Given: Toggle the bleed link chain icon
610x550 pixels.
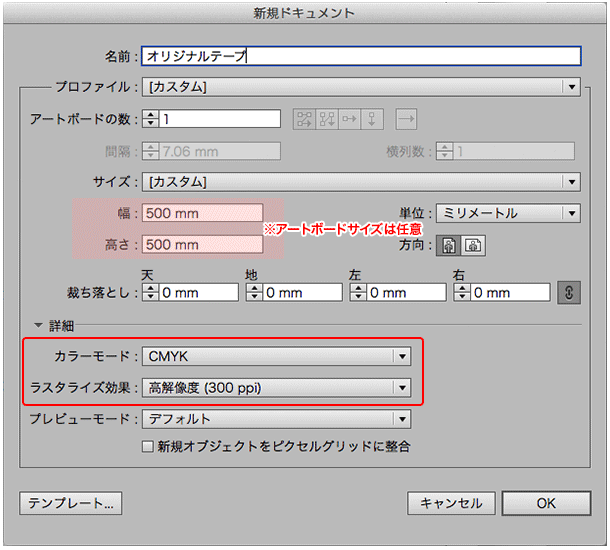Looking at the screenshot, I should [x=570, y=292].
